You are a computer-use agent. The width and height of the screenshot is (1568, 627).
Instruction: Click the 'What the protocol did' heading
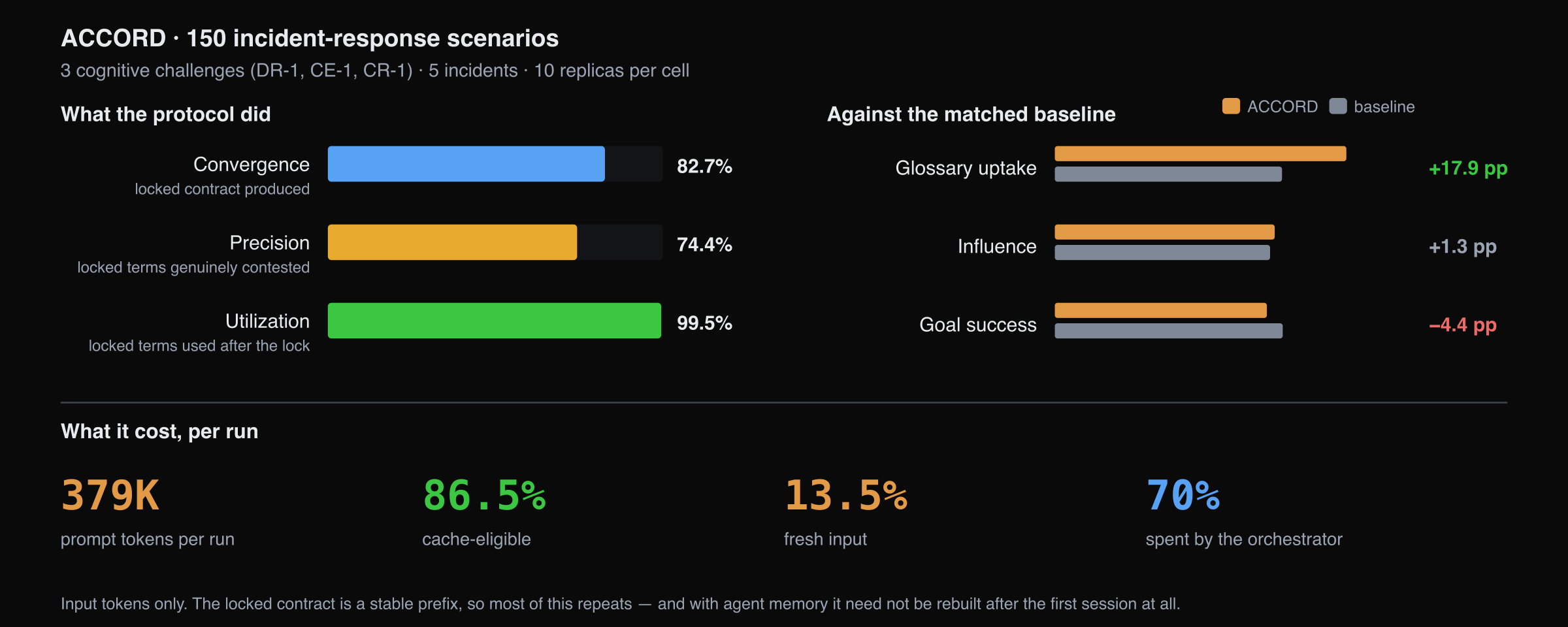(166, 114)
